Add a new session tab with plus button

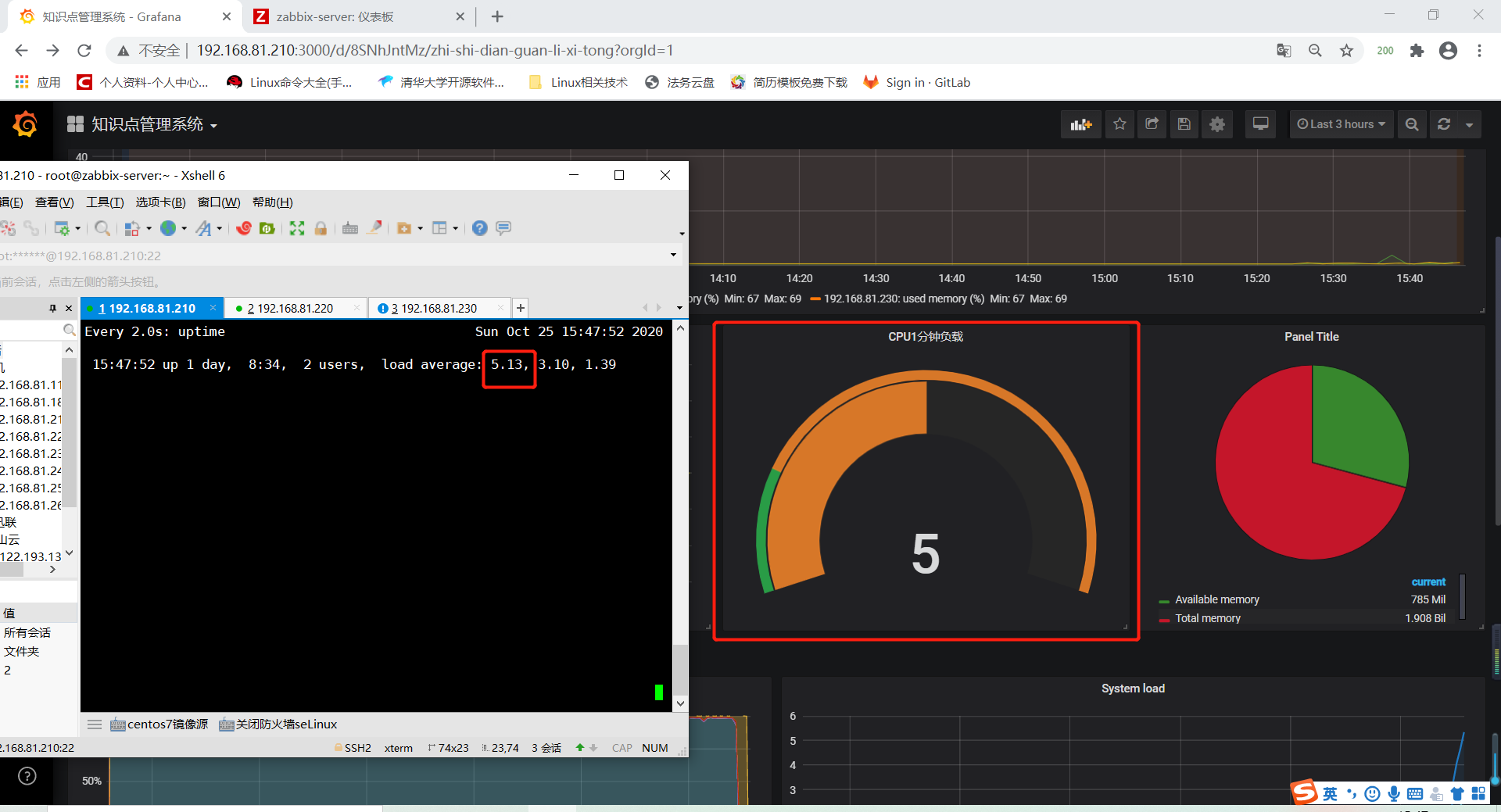[x=520, y=308]
